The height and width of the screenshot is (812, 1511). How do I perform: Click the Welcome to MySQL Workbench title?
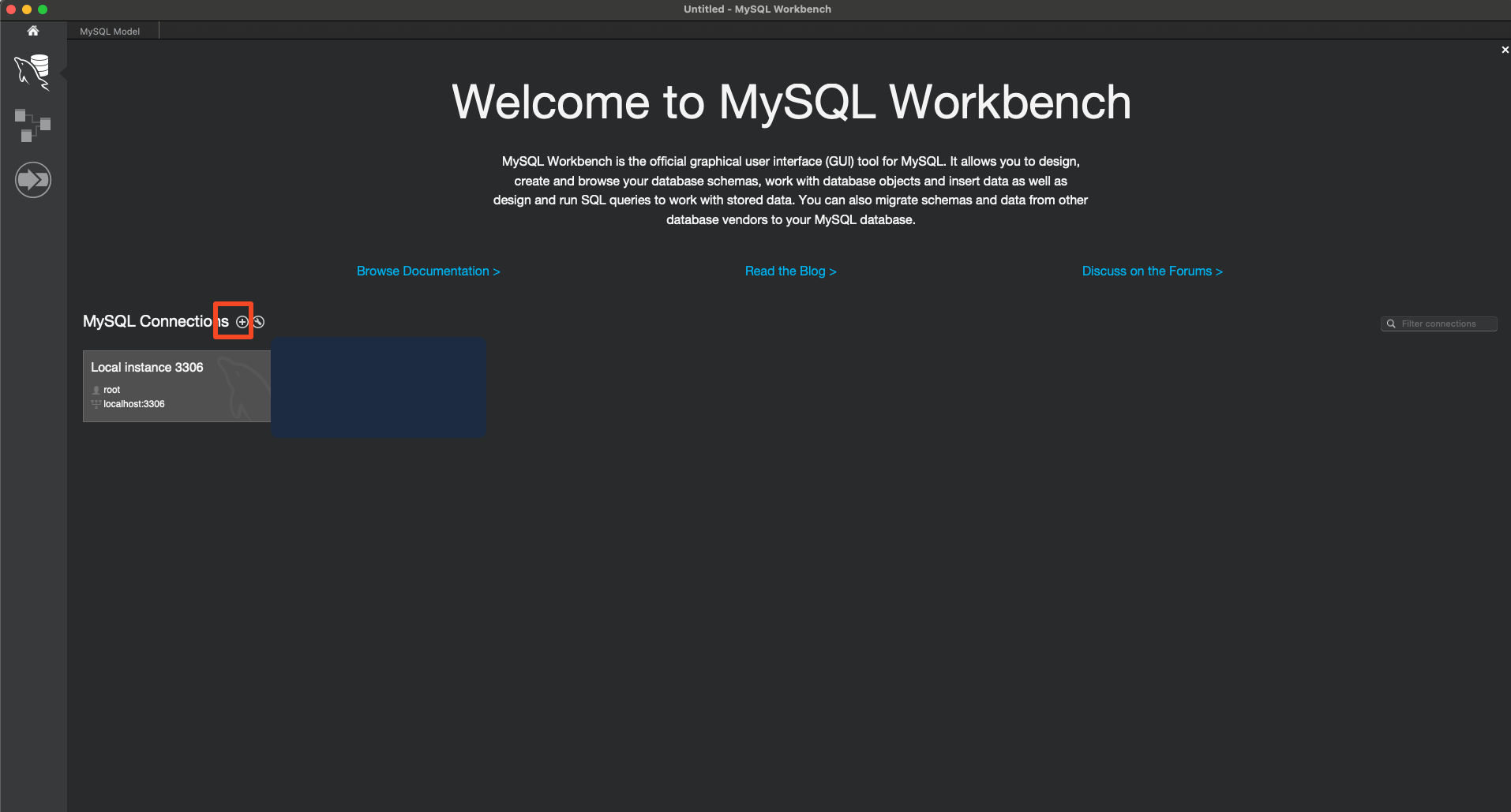point(791,103)
